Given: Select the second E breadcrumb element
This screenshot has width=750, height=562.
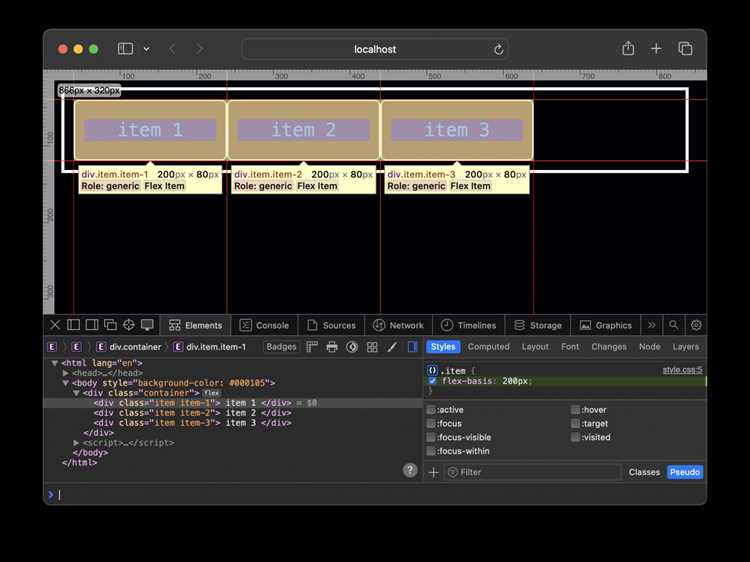Looking at the screenshot, I should point(77,347).
